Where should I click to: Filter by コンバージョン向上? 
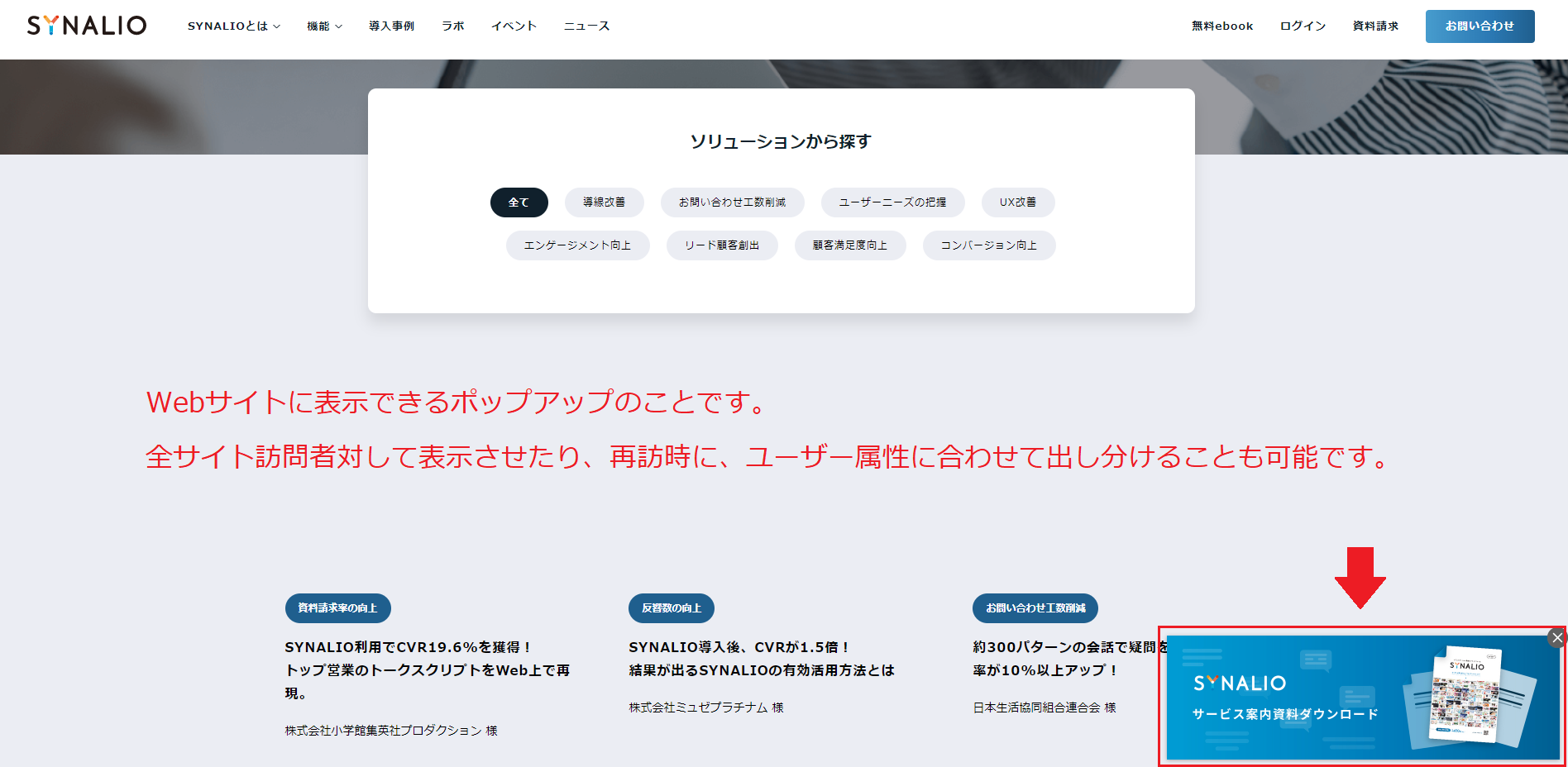[989, 245]
